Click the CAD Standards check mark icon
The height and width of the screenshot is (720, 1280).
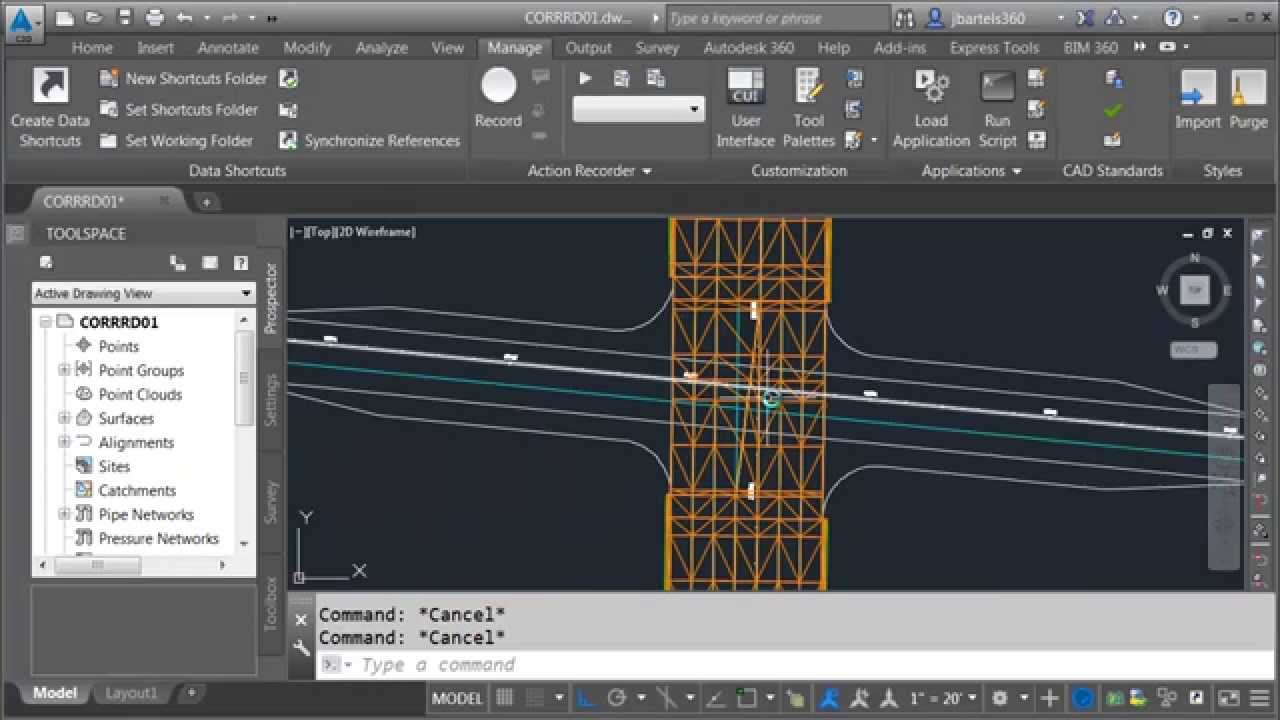pos(1113,110)
